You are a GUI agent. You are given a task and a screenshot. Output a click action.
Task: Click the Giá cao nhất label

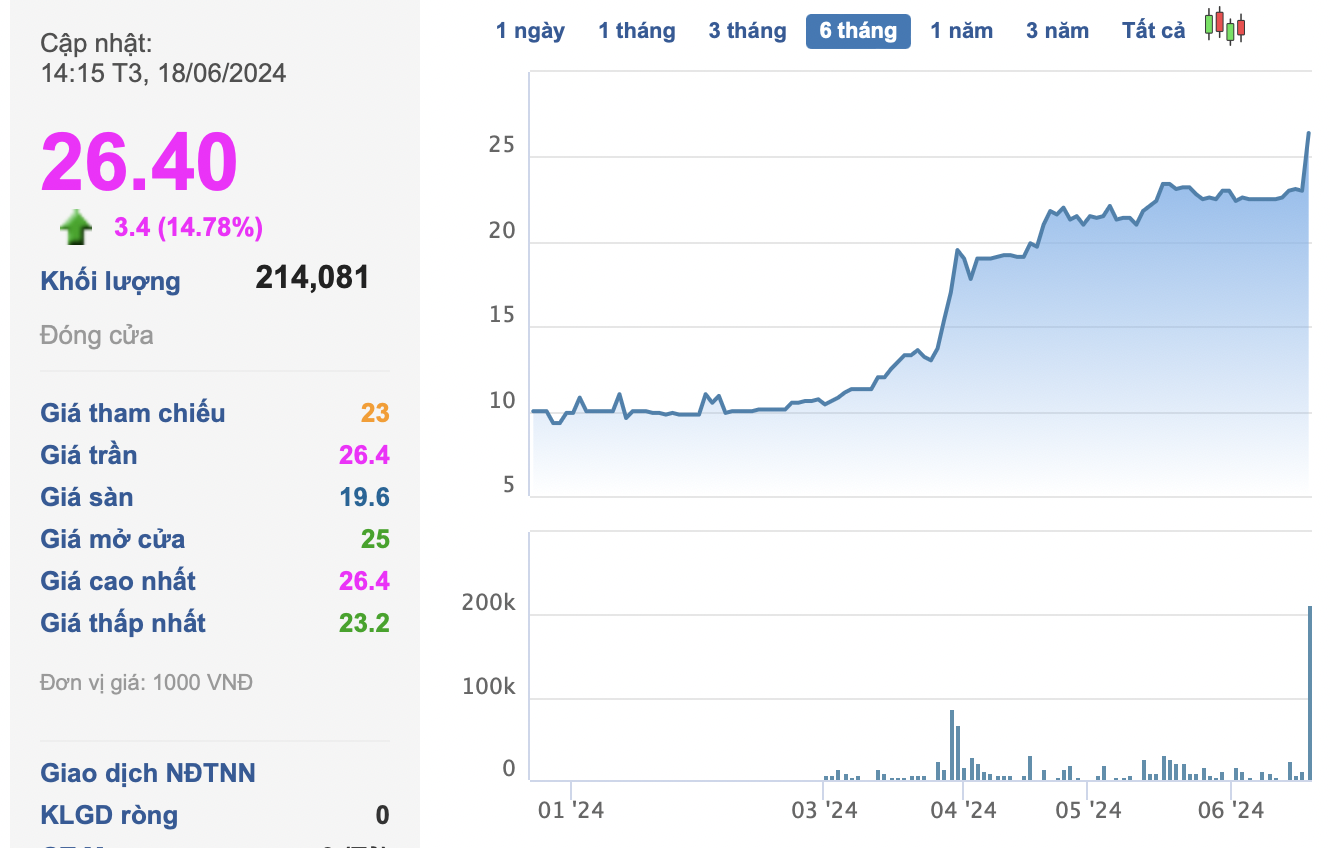pyautogui.click(x=118, y=581)
